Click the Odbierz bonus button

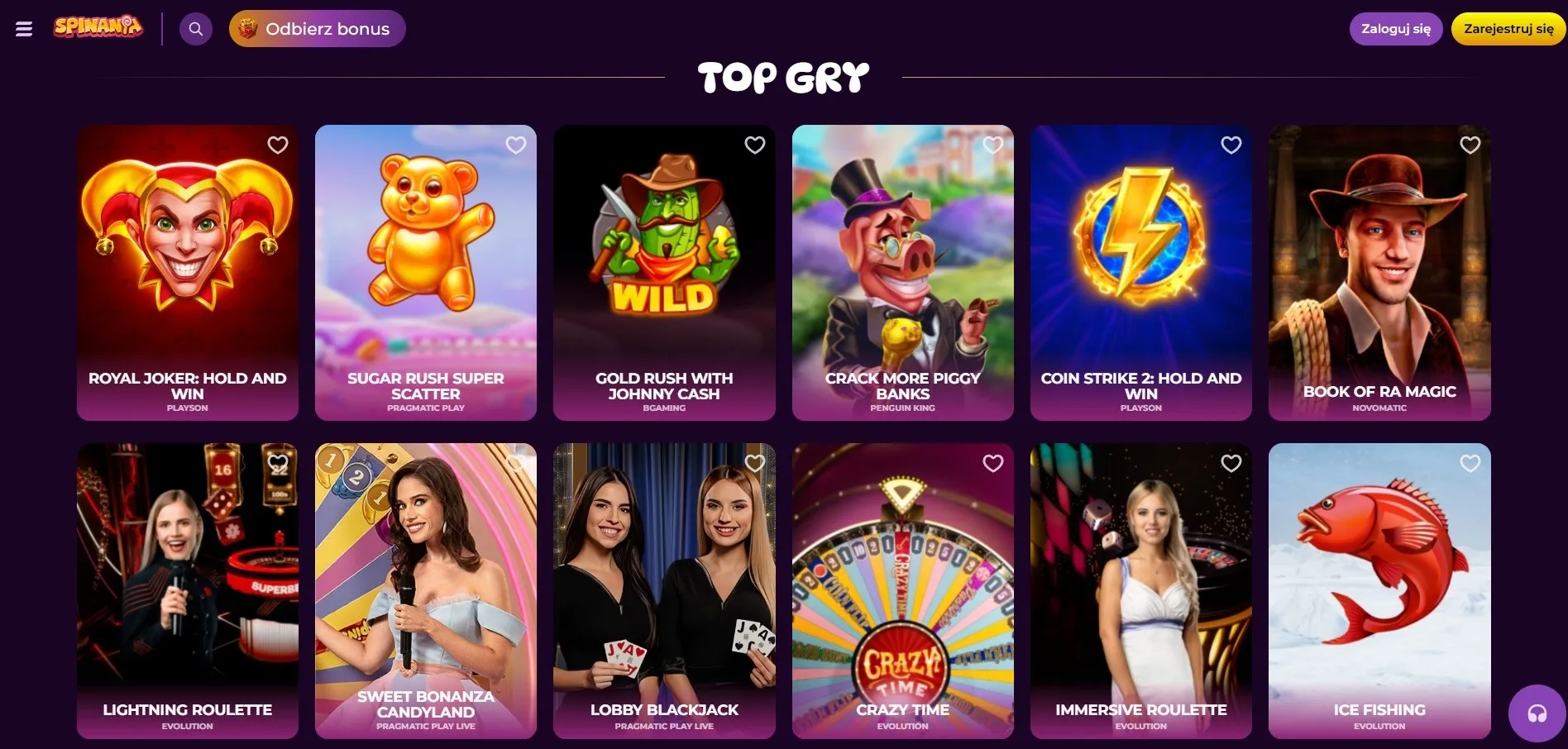click(317, 29)
